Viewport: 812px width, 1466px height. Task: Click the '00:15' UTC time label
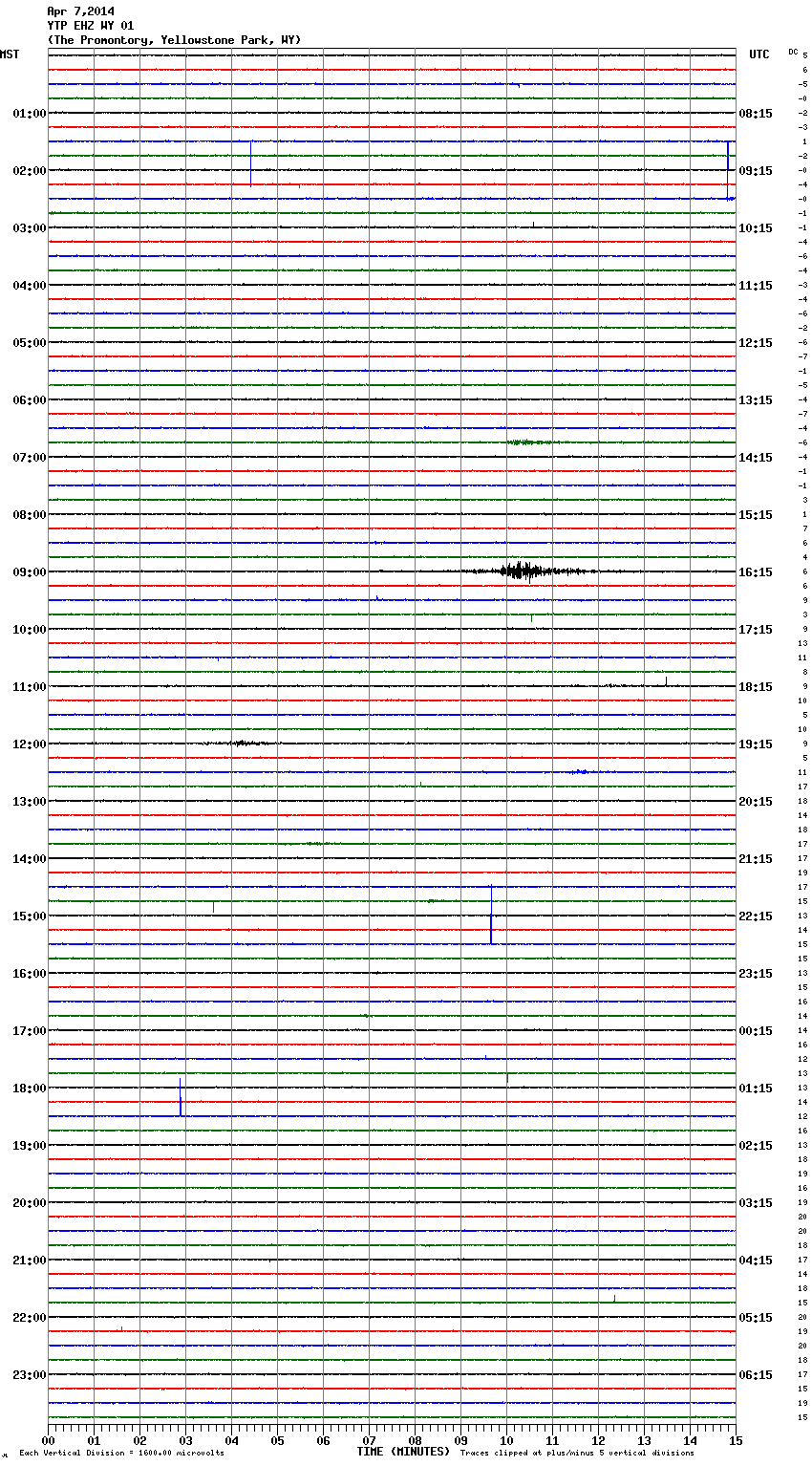756,1031
